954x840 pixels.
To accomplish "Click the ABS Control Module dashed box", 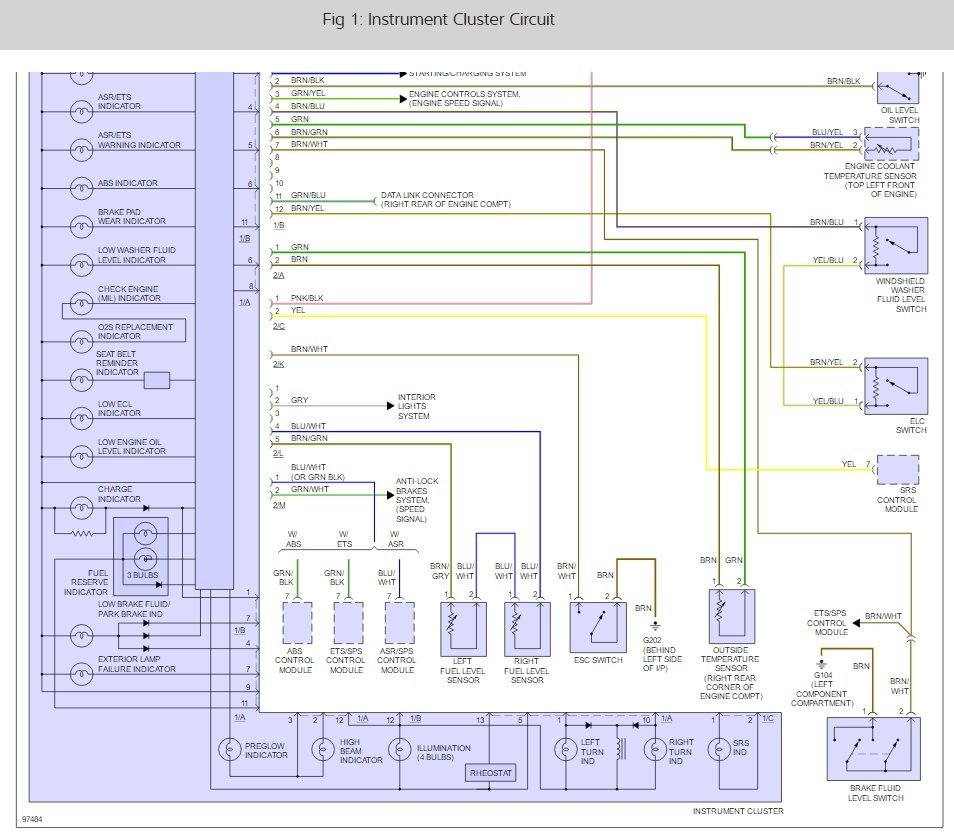I will [297, 623].
